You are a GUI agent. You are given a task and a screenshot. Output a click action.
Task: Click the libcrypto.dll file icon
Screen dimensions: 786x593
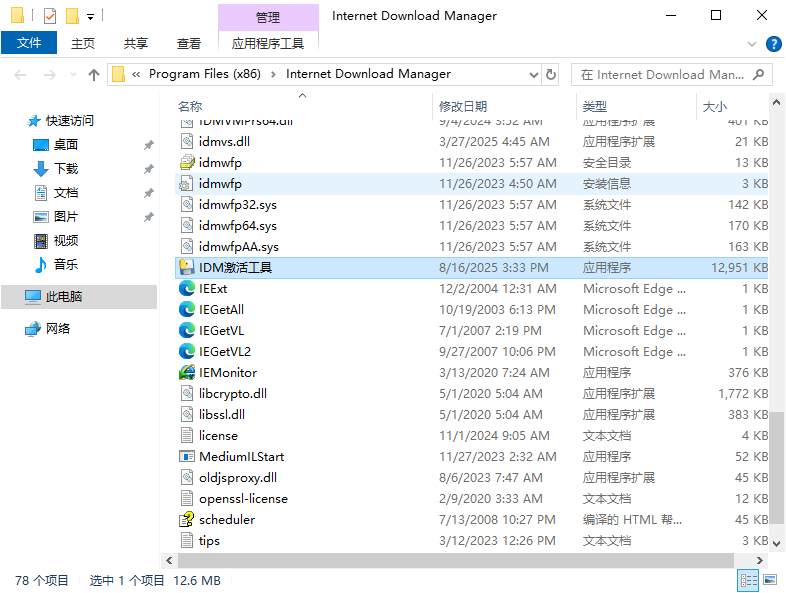click(x=186, y=393)
